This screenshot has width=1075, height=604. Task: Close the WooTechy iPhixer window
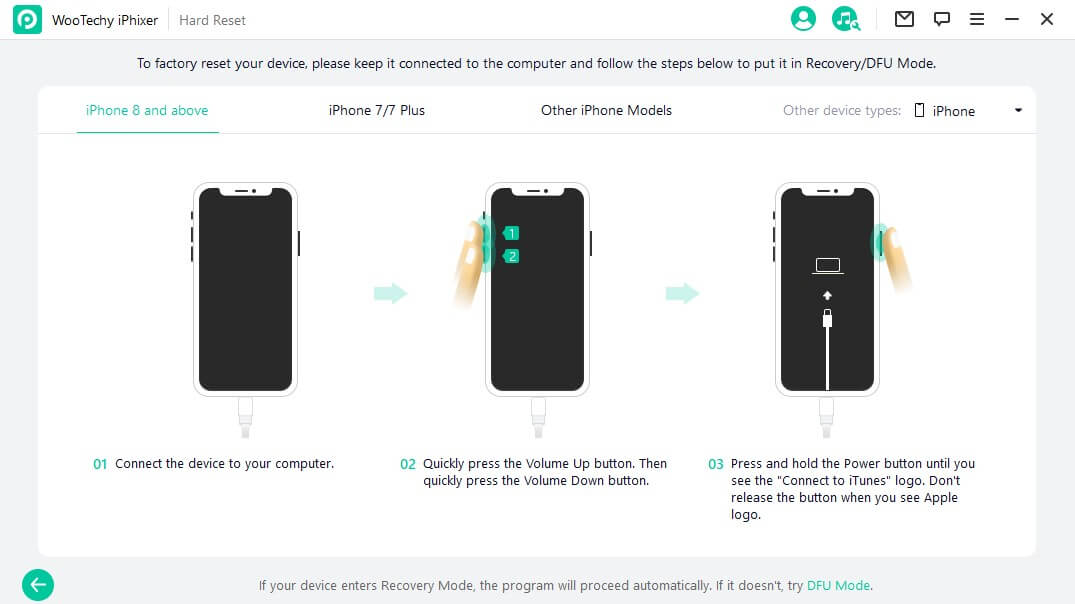(1046, 19)
